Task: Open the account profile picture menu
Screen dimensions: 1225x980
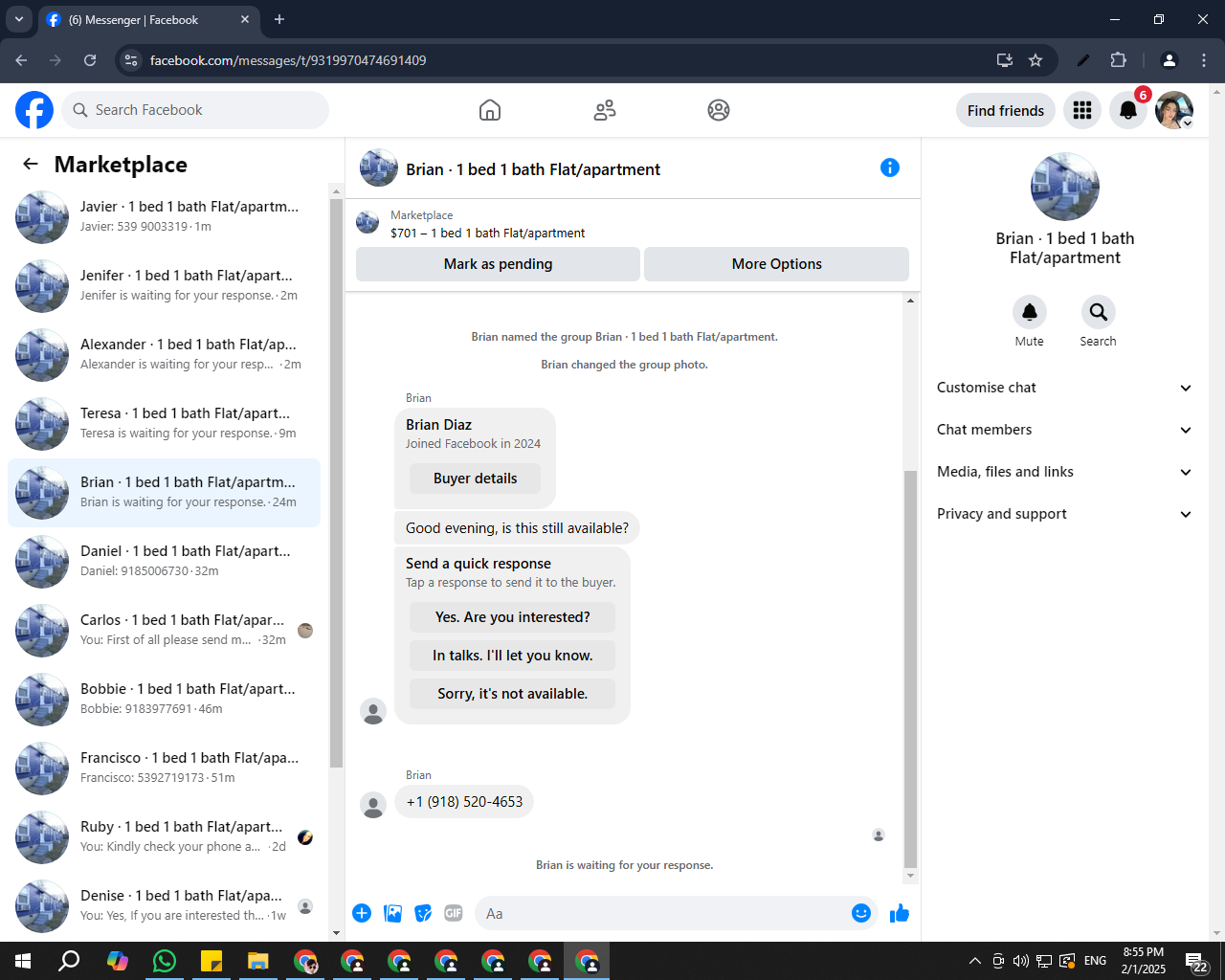Action: (1174, 110)
